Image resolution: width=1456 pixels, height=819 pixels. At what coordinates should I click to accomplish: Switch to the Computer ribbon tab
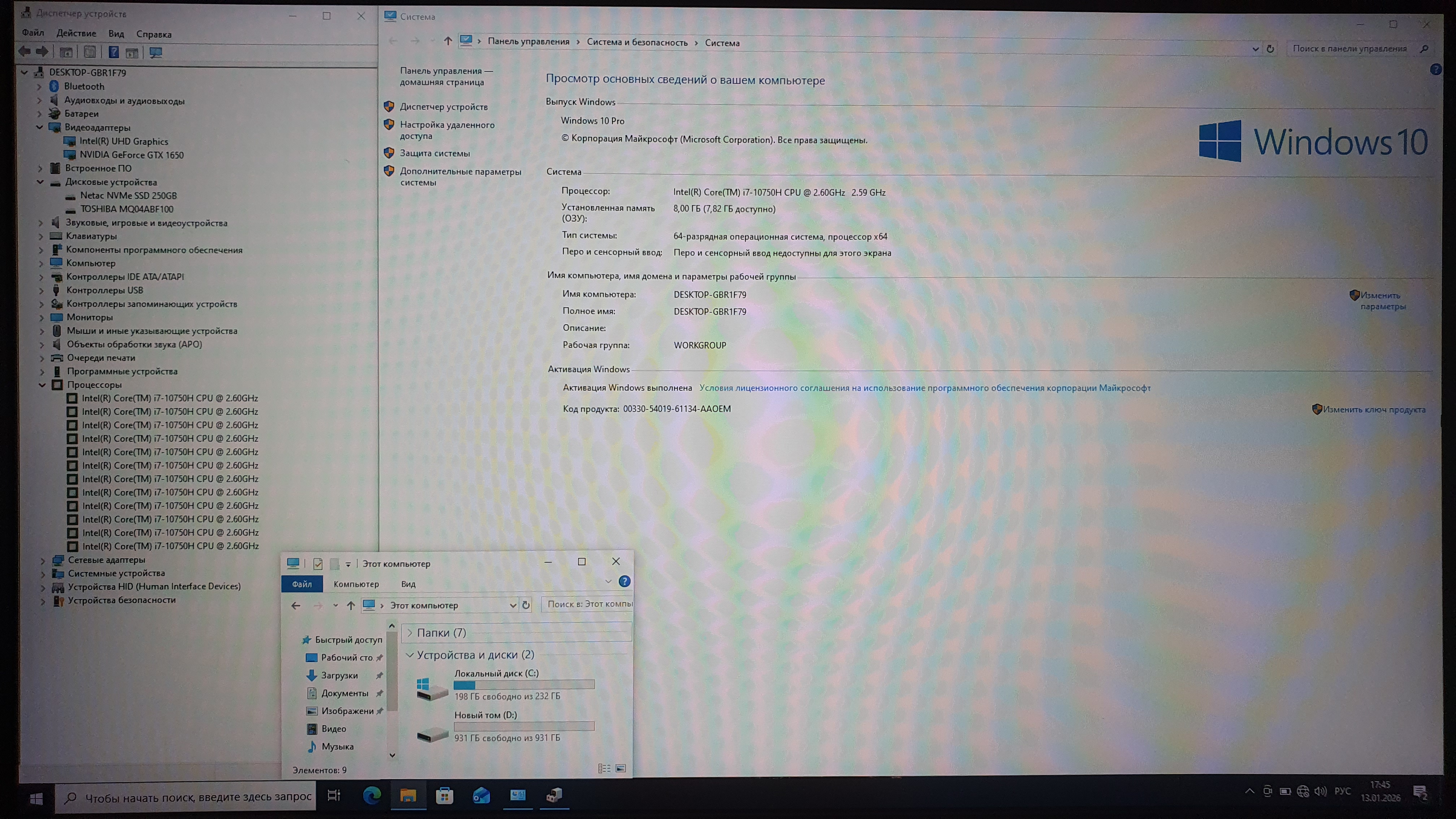[x=356, y=584]
